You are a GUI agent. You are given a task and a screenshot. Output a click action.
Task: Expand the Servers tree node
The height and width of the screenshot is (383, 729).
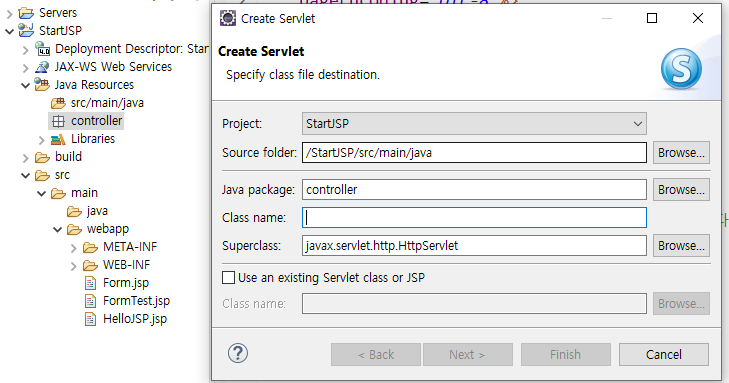coord(9,13)
